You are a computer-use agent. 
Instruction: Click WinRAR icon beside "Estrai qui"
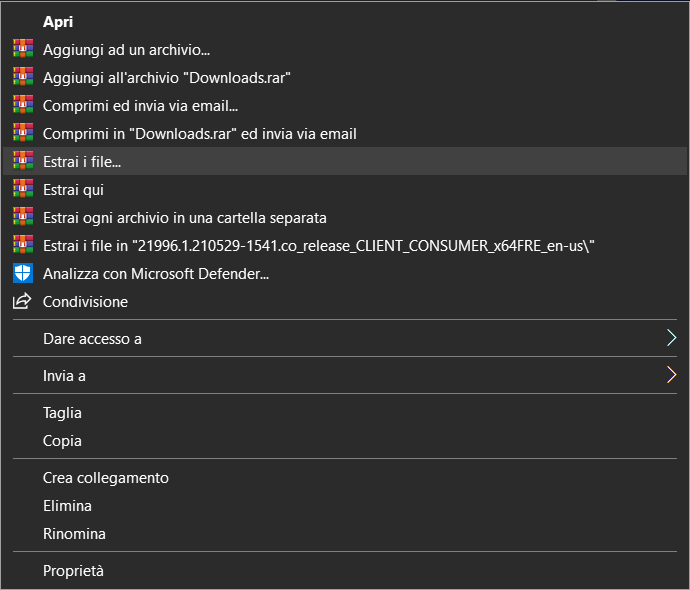coord(22,189)
